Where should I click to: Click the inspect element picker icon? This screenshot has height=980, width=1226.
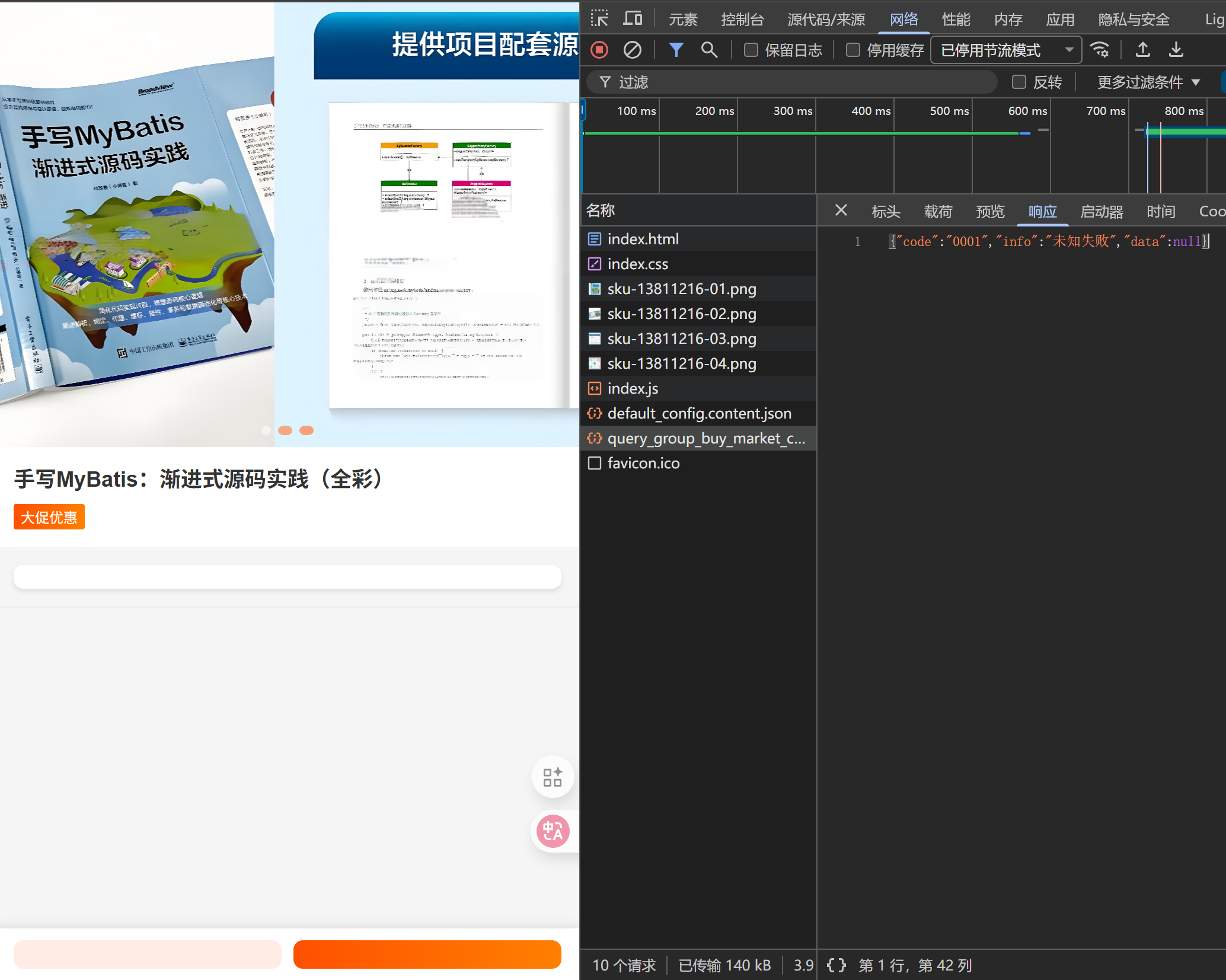click(599, 19)
